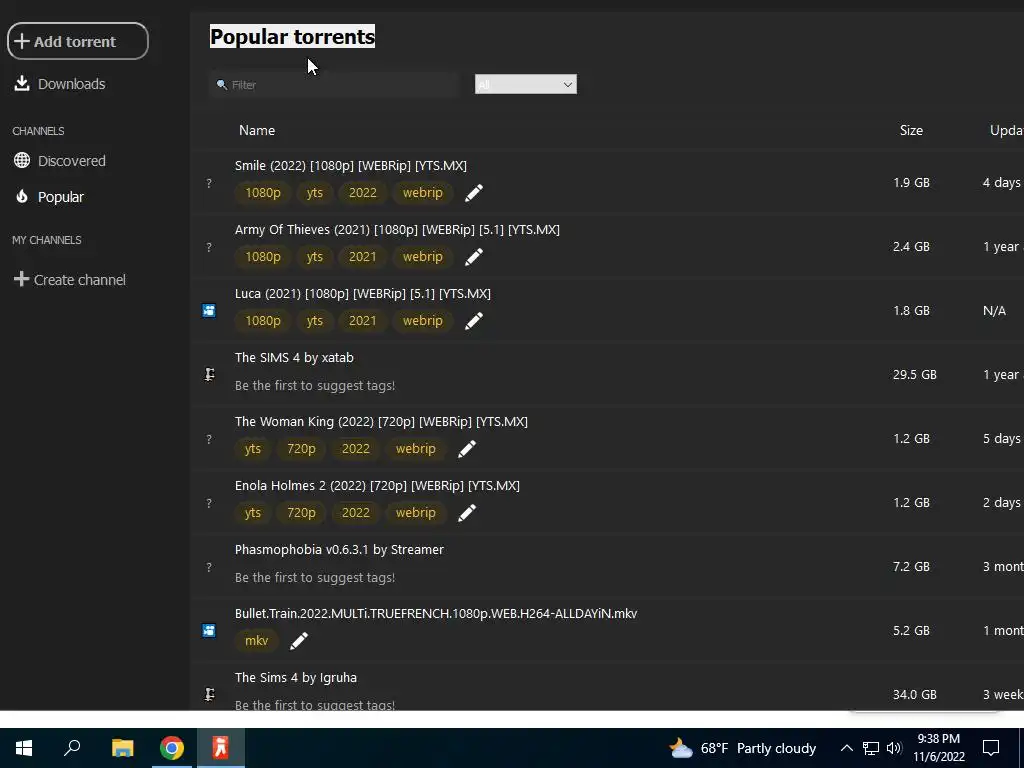Open the notification center icon
1024x768 pixels.
pos(991,748)
